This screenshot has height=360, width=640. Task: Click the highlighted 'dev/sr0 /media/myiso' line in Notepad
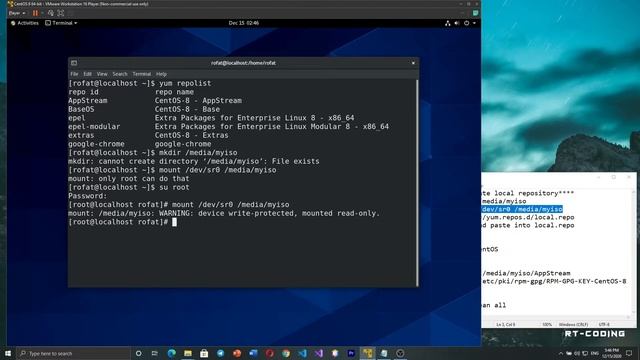coord(522,209)
